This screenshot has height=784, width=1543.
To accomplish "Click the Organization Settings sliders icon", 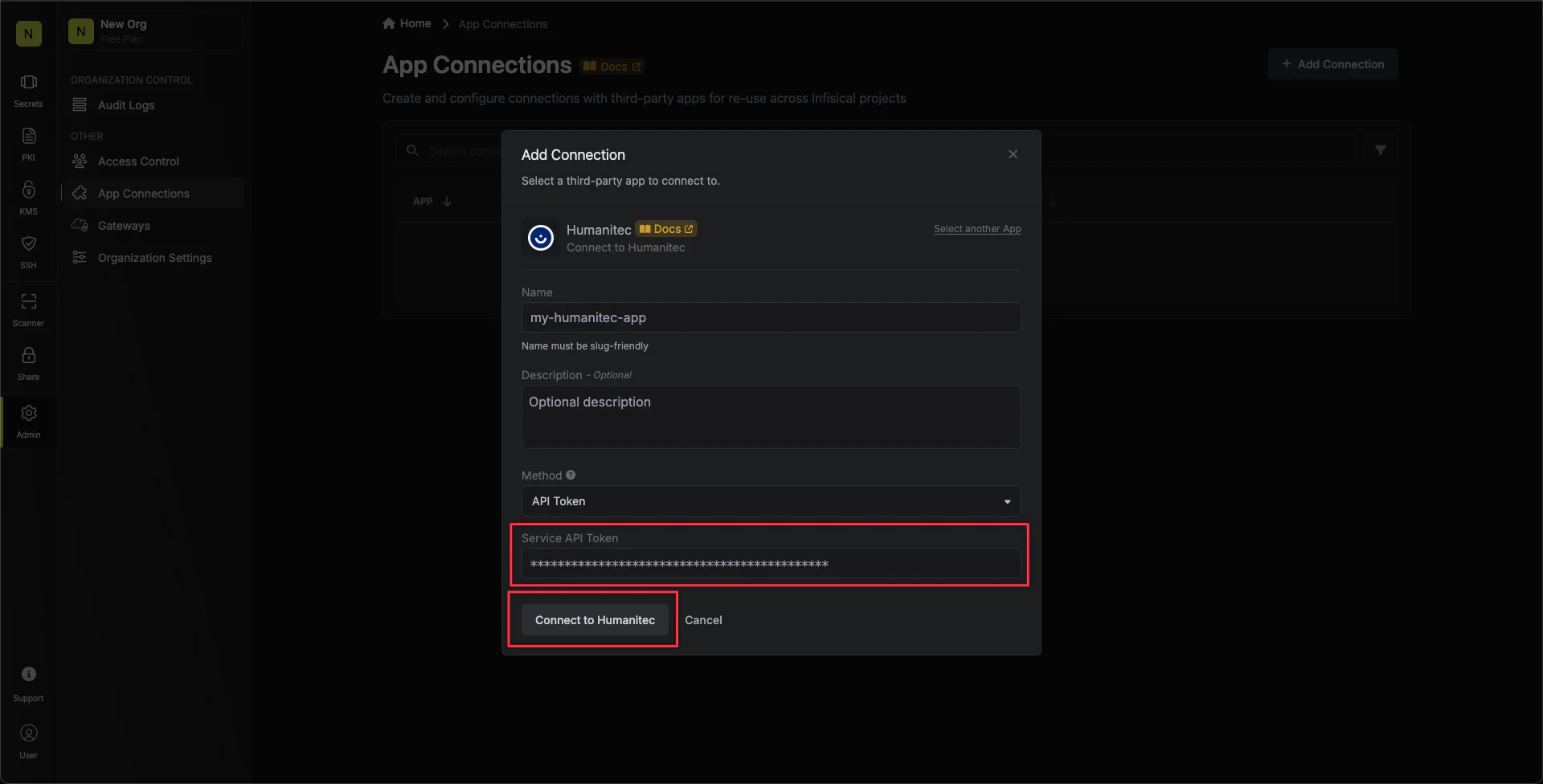I will pyautogui.click(x=80, y=258).
